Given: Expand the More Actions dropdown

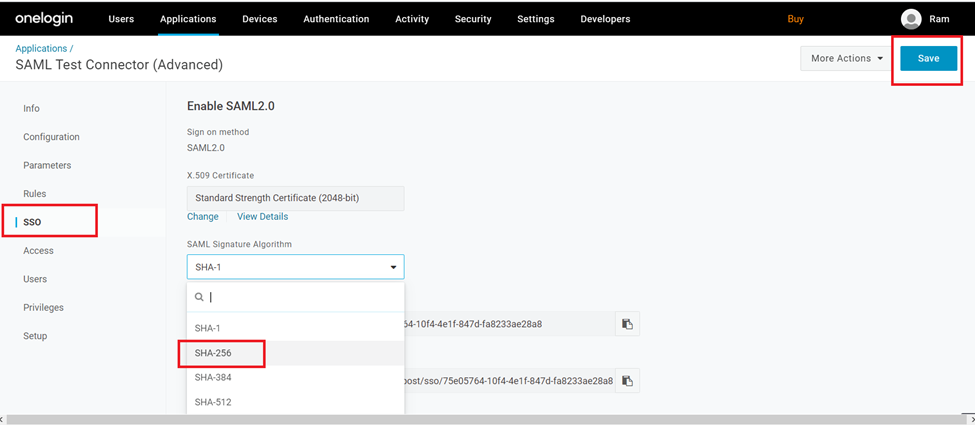Looking at the screenshot, I should (846, 58).
